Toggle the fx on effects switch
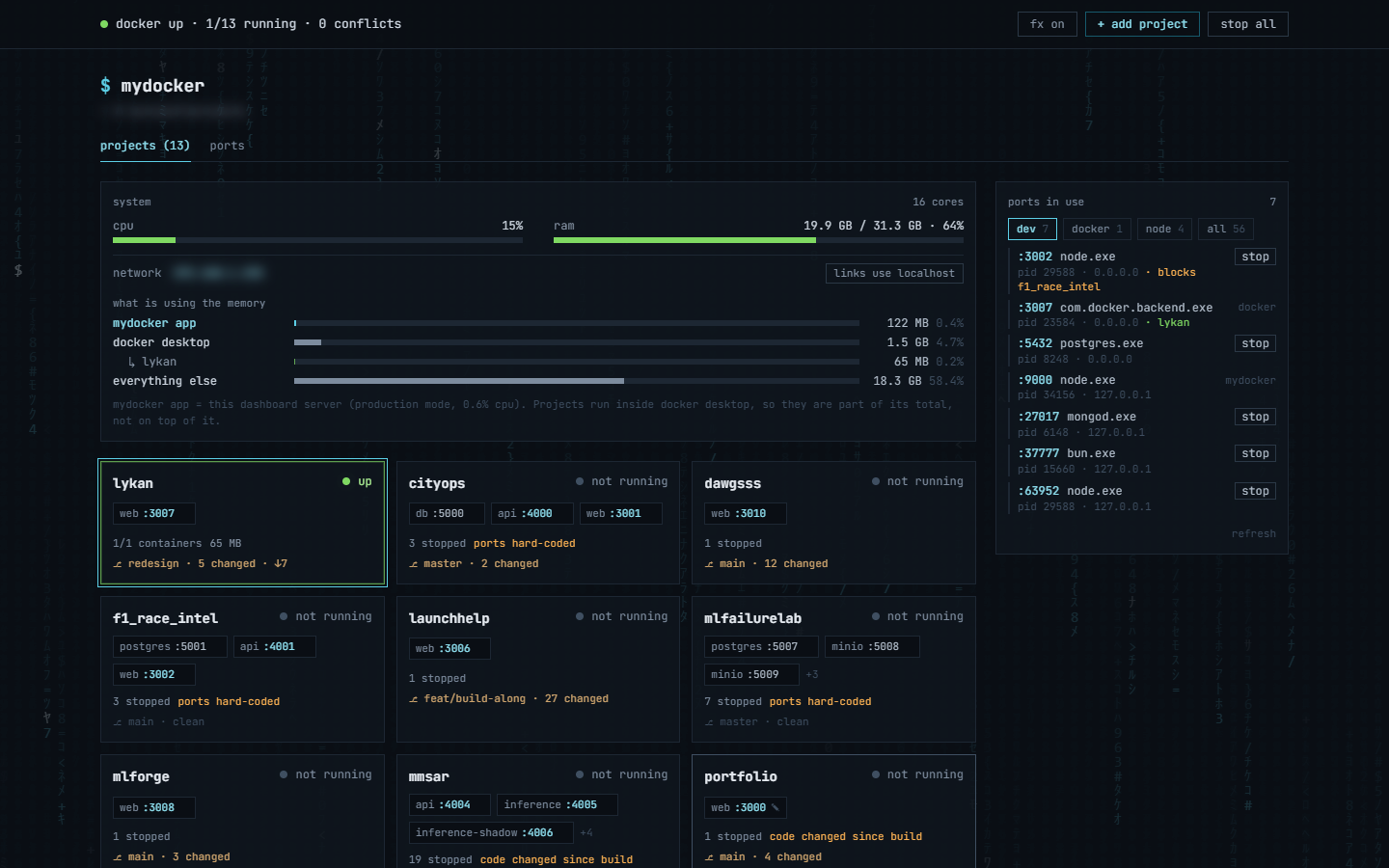Screen dimensions: 1389x868 coord(1048,24)
